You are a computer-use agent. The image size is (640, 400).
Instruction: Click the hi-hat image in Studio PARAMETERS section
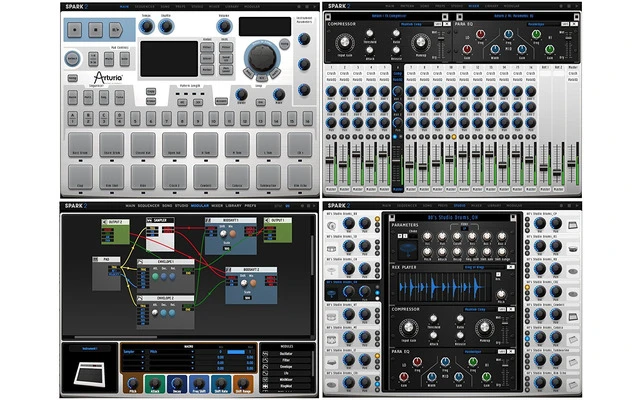[x=407, y=249]
